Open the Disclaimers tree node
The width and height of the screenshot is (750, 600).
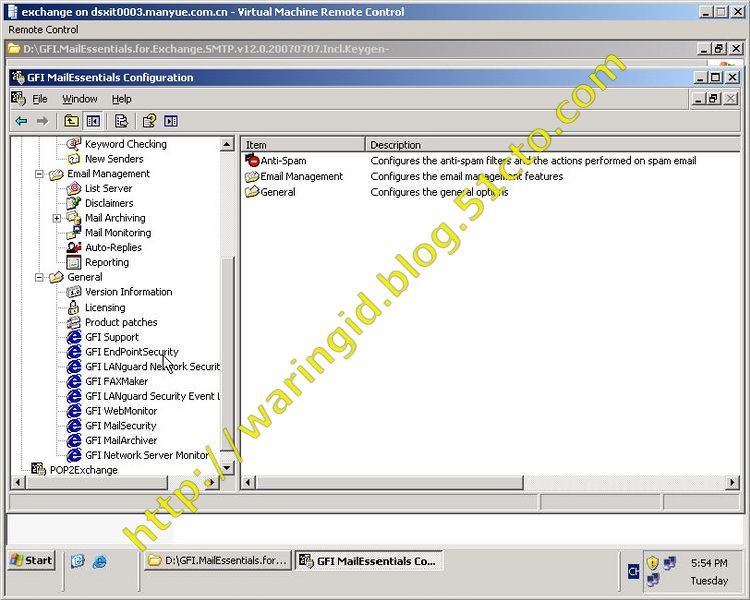[x=108, y=203]
